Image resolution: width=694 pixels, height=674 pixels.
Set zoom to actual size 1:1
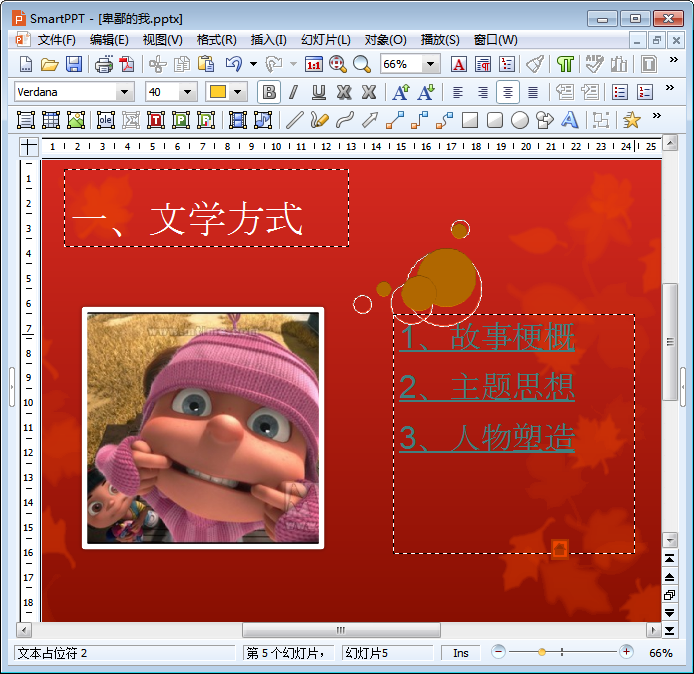click(x=313, y=65)
